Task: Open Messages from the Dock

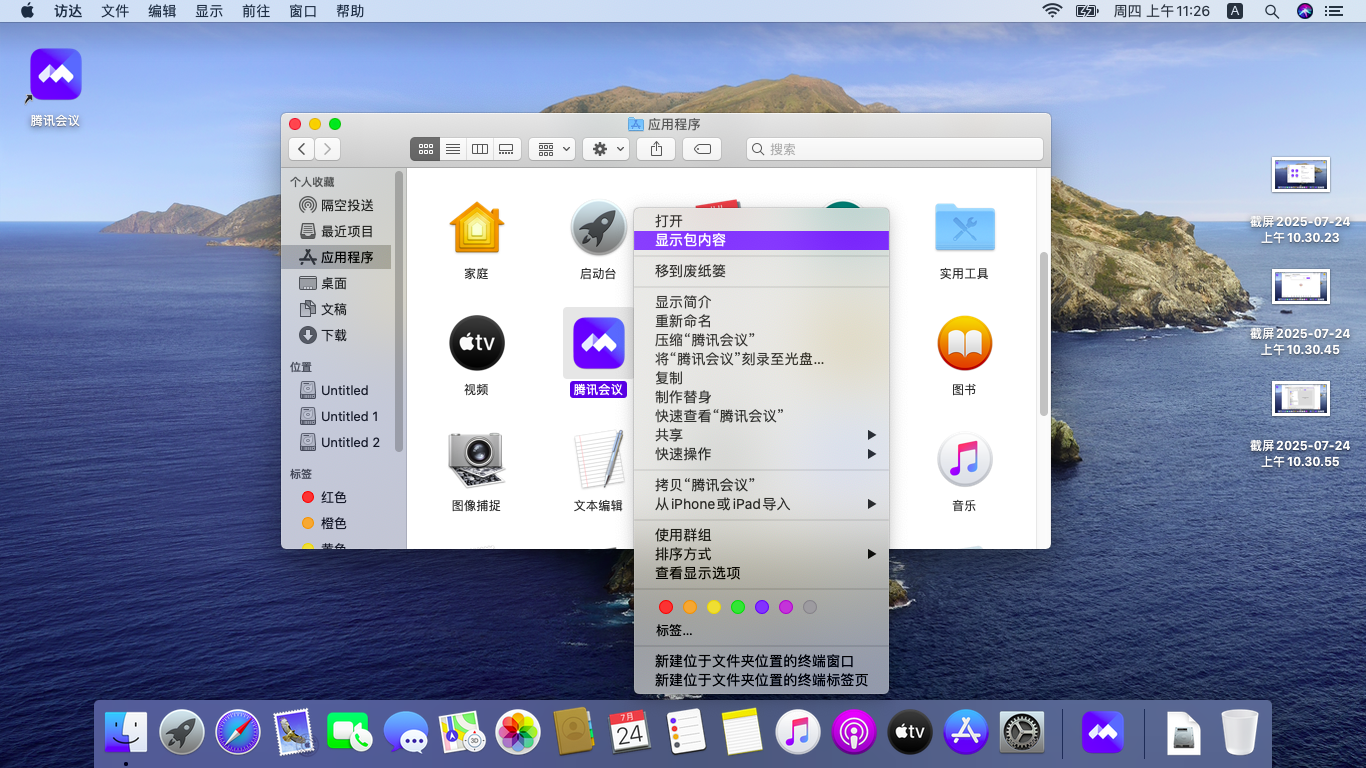Action: click(x=406, y=733)
